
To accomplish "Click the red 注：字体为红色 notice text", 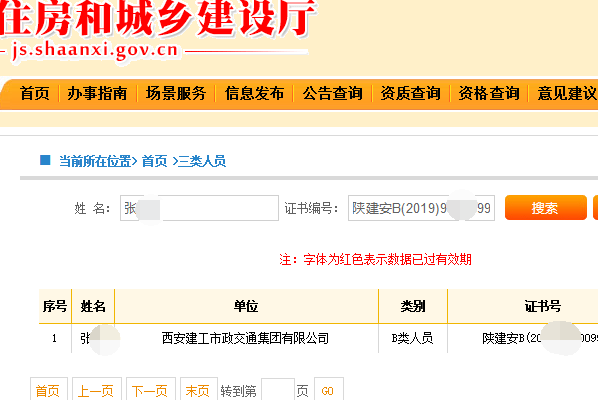I will pyautogui.click(x=375, y=260).
